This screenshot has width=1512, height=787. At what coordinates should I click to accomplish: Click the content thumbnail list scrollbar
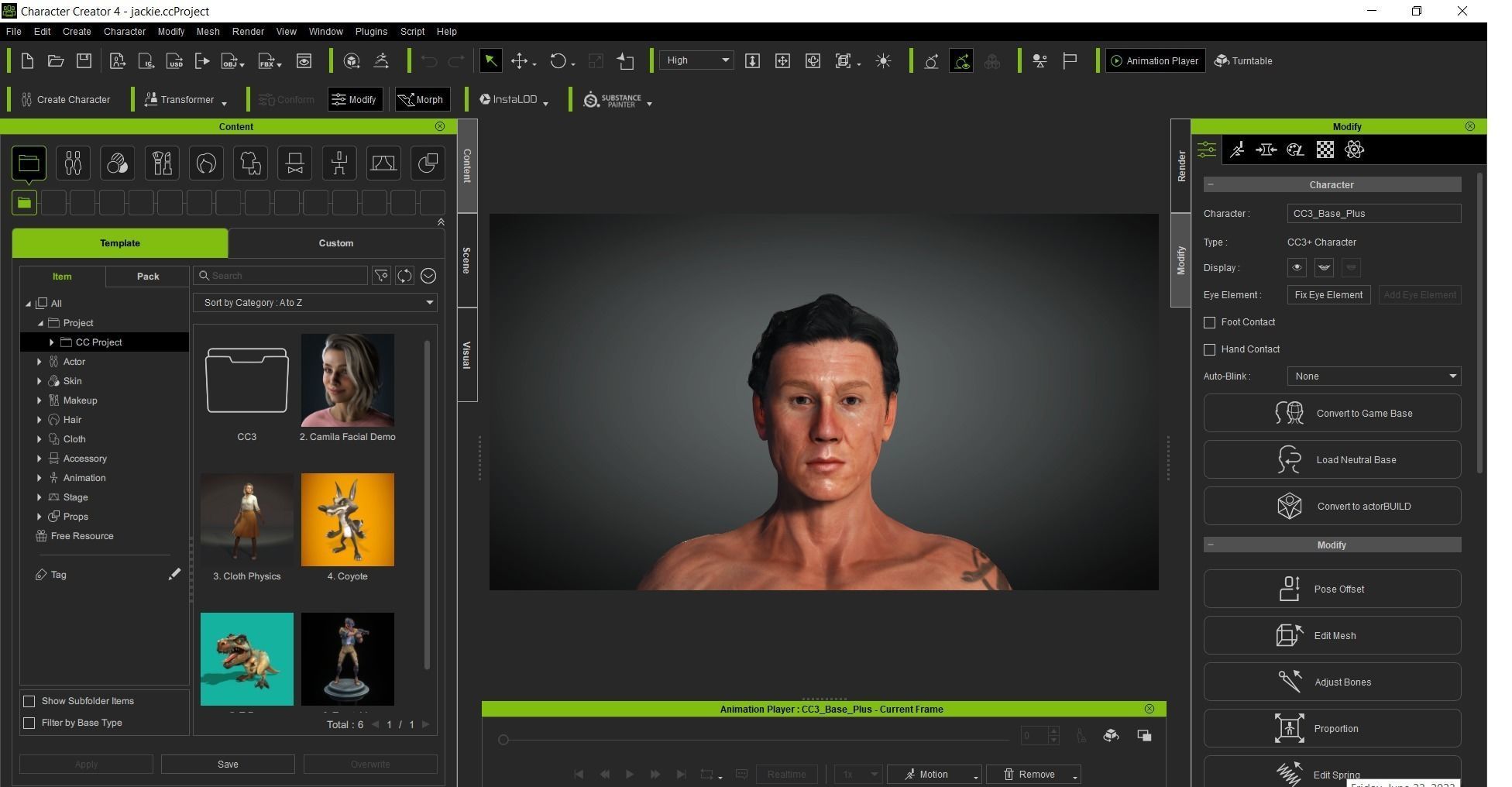coord(427,503)
